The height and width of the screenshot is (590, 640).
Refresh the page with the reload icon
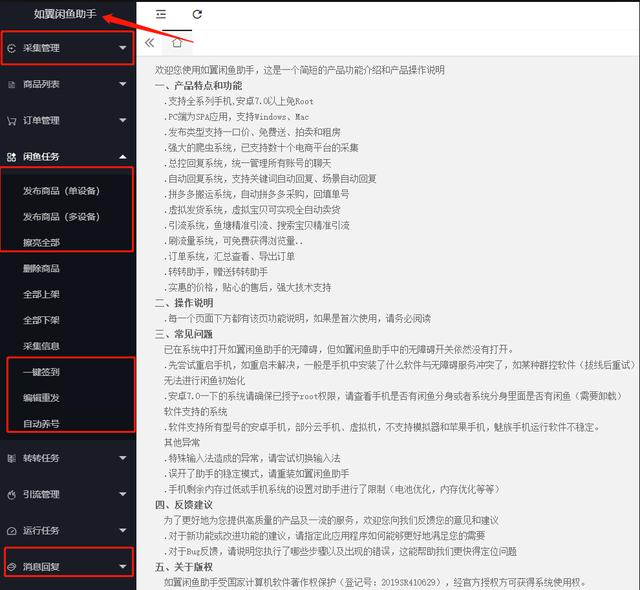pyautogui.click(x=197, y=14)
